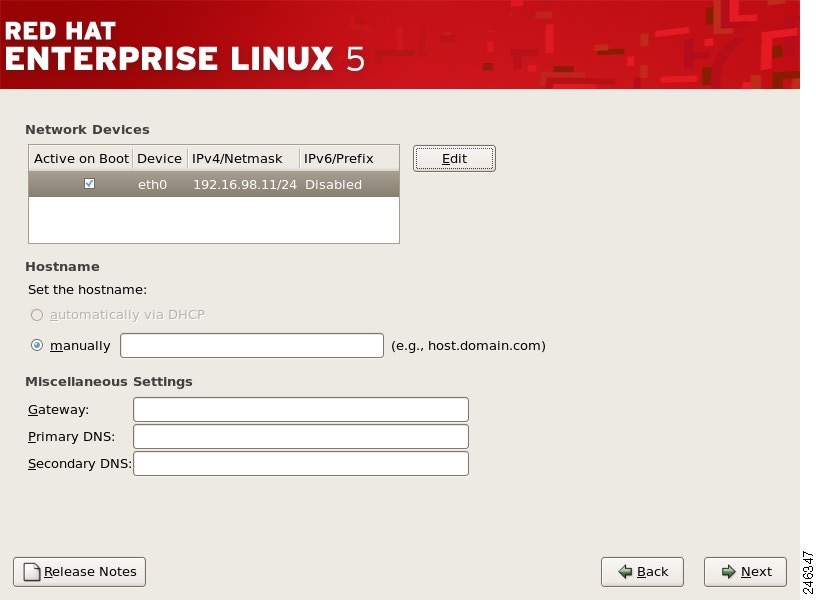Image resolution: width=816 pixels, height=600 pixels.
Task: Click the Device column header
Action: 159,158
